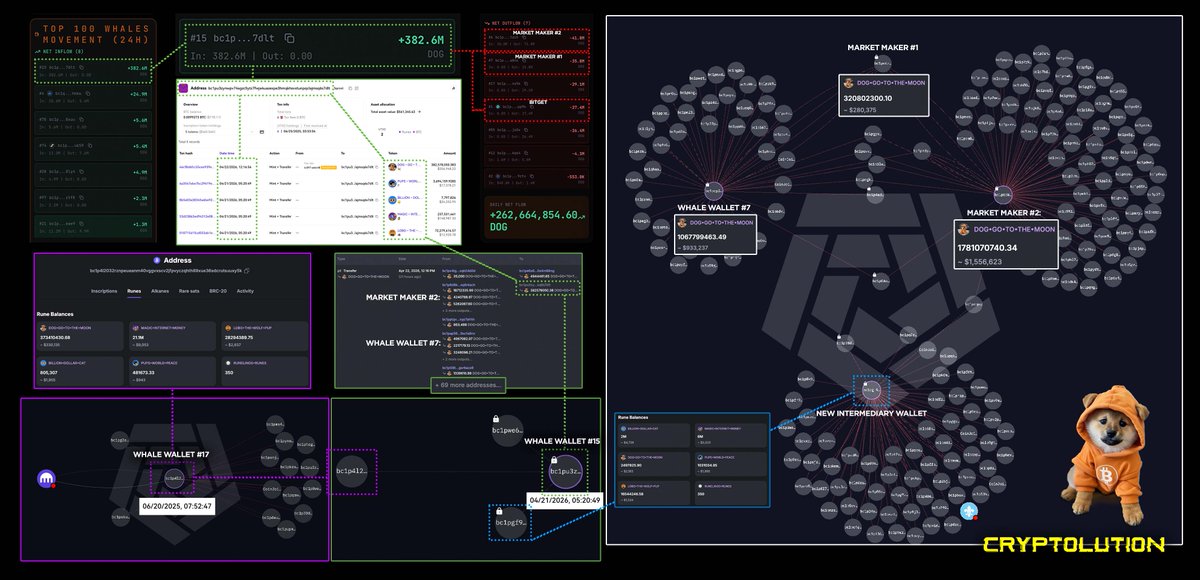The height and width of the screenshot is (580, 1200).
Task: Open the Rare sats tab
Action: tap(189, 291)
